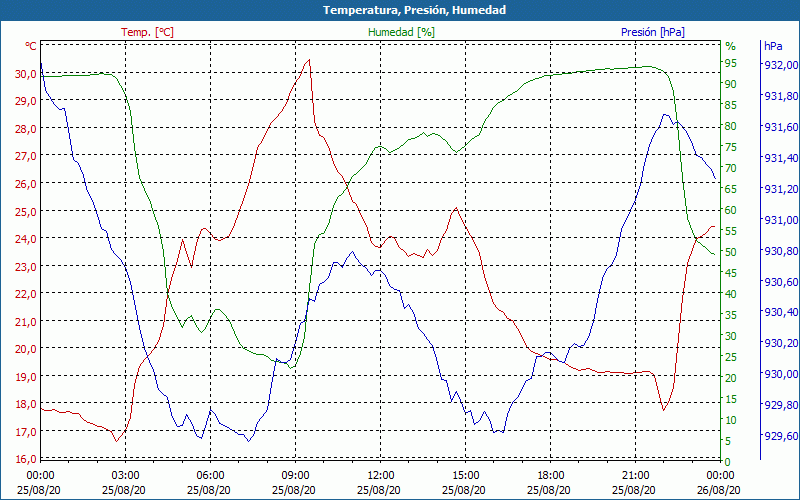Click the 932,00 pressure axis value

pos(779,65)
